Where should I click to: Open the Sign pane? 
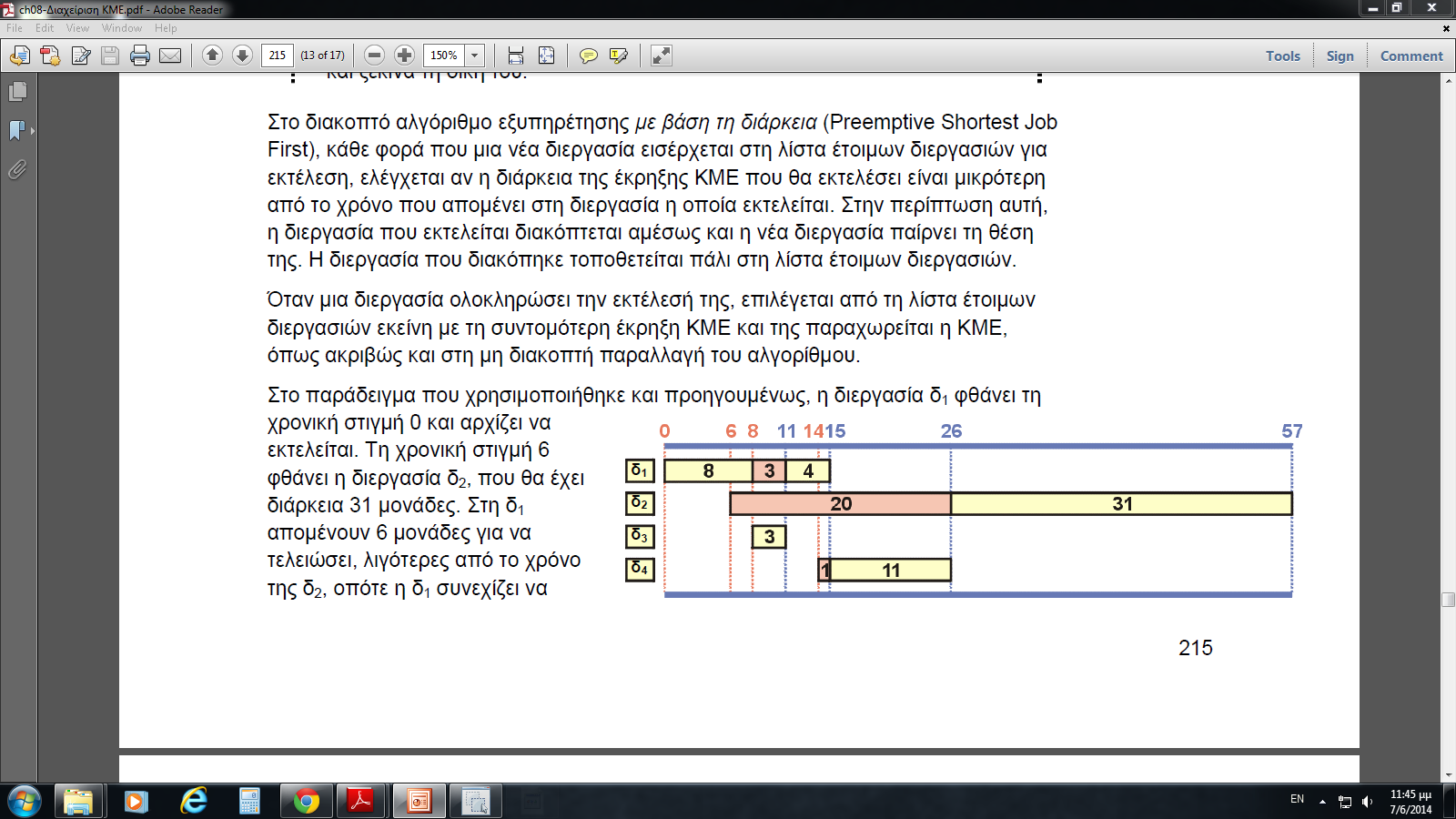point(1340,56)
